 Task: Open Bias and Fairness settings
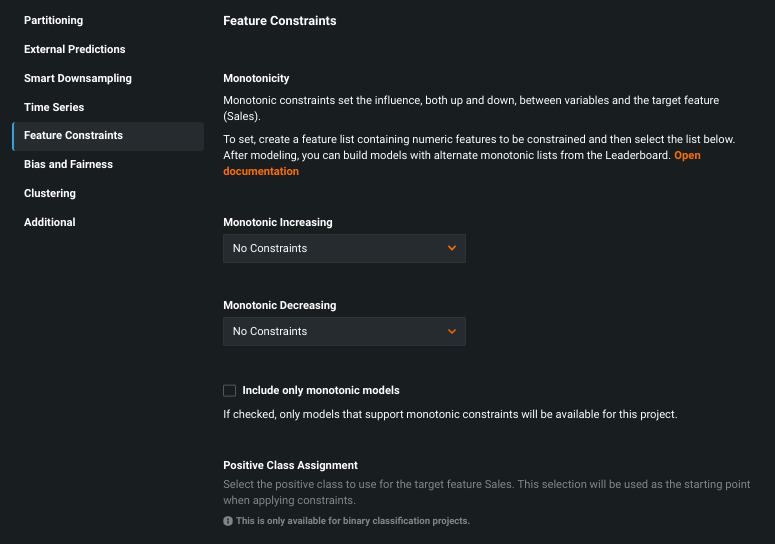[x=68, y=164]
